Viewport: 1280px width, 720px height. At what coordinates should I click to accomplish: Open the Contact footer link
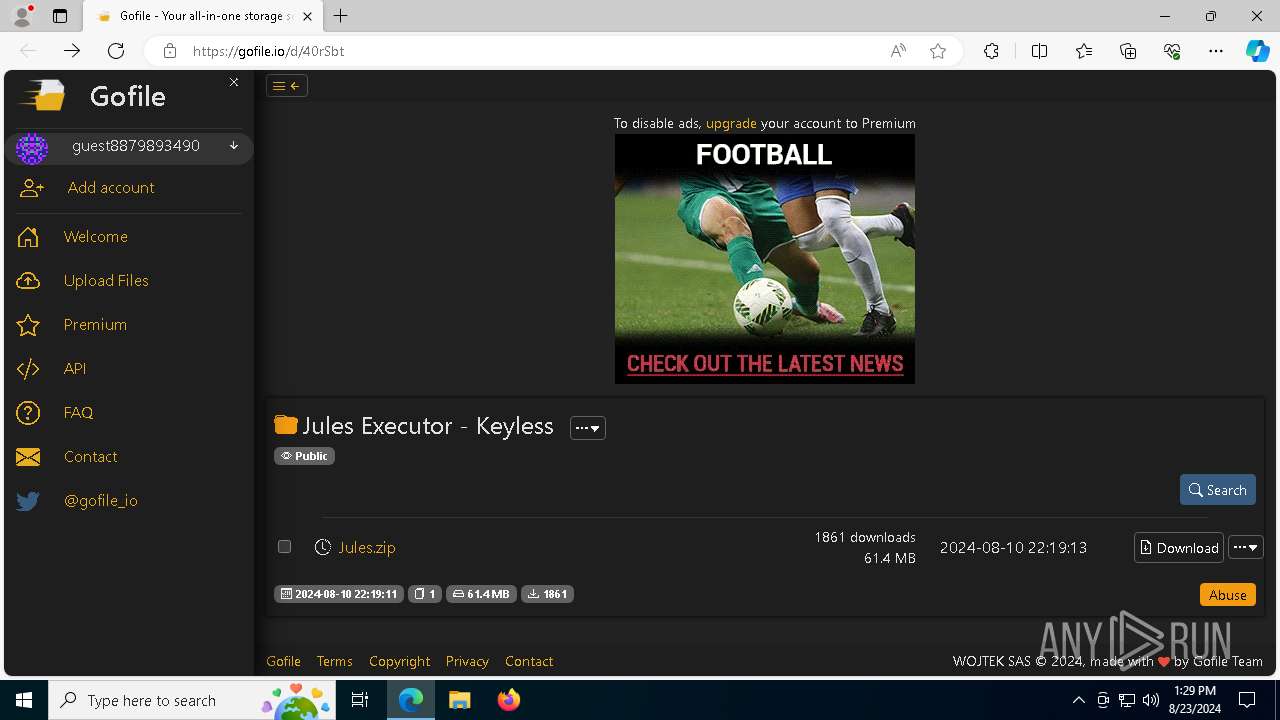[529, 661]
